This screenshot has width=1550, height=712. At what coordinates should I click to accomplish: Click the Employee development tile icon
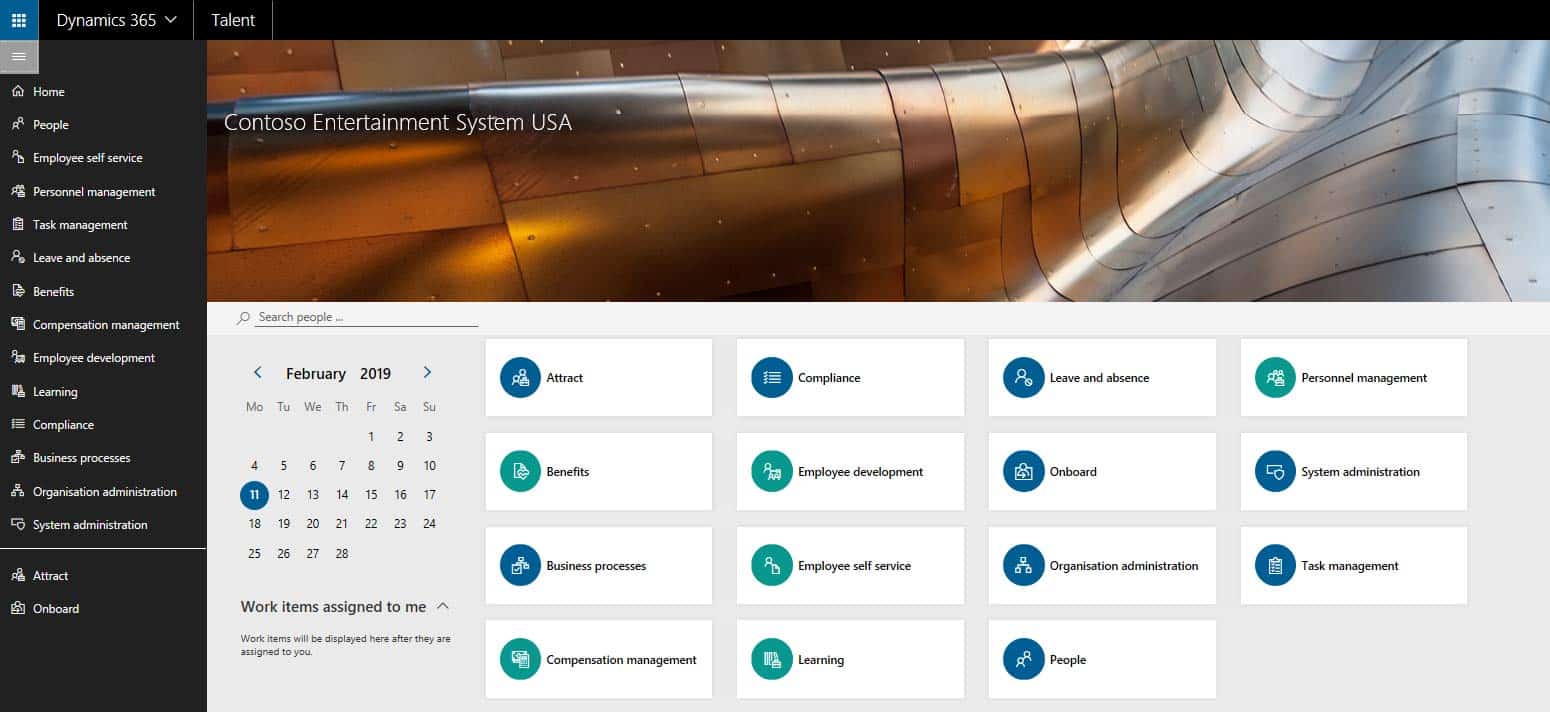pos(772,472)
